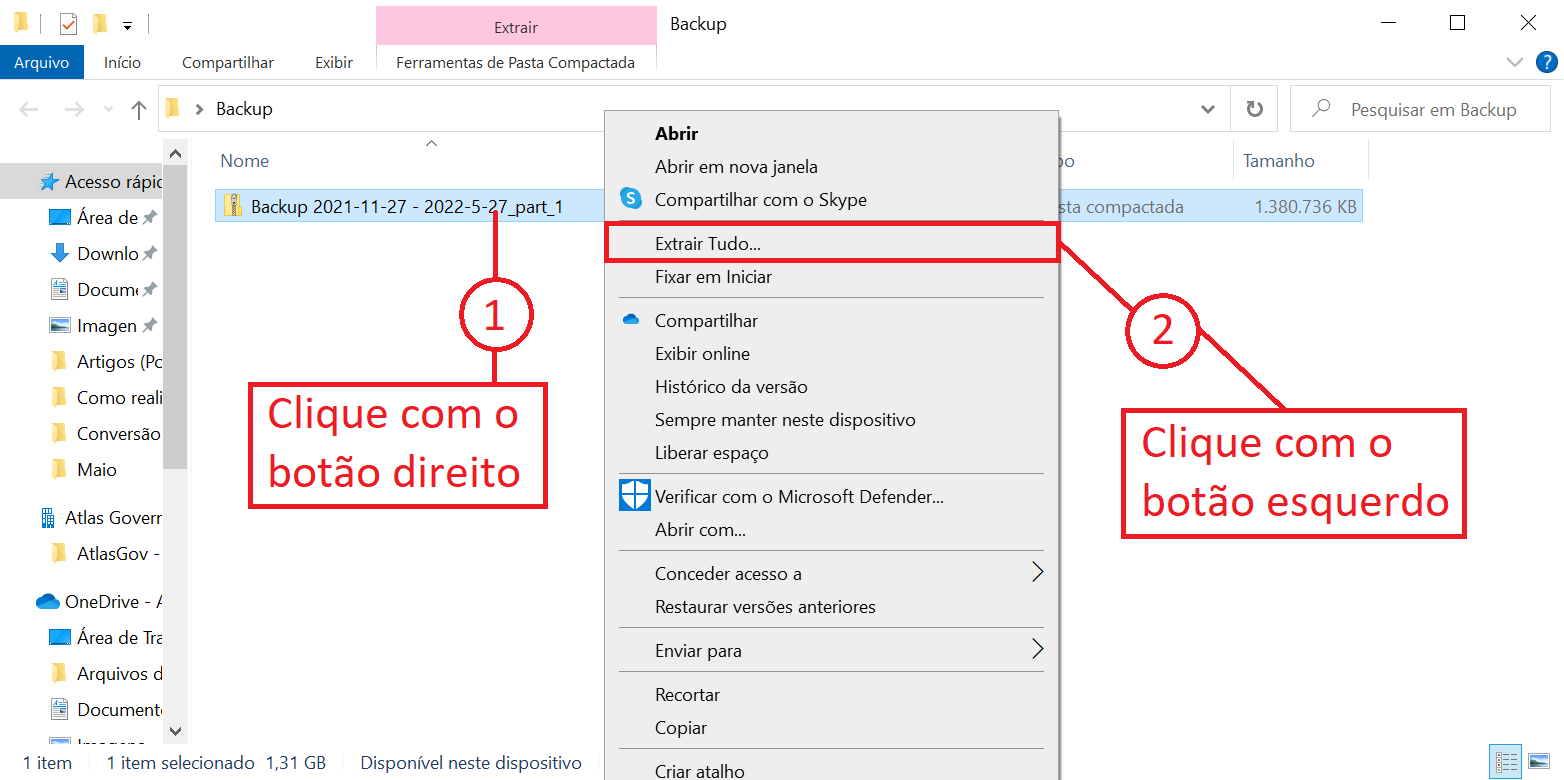1564x780 pixels.
Task: Expand the Conceder acesso a submenu
Action: 1037,572
